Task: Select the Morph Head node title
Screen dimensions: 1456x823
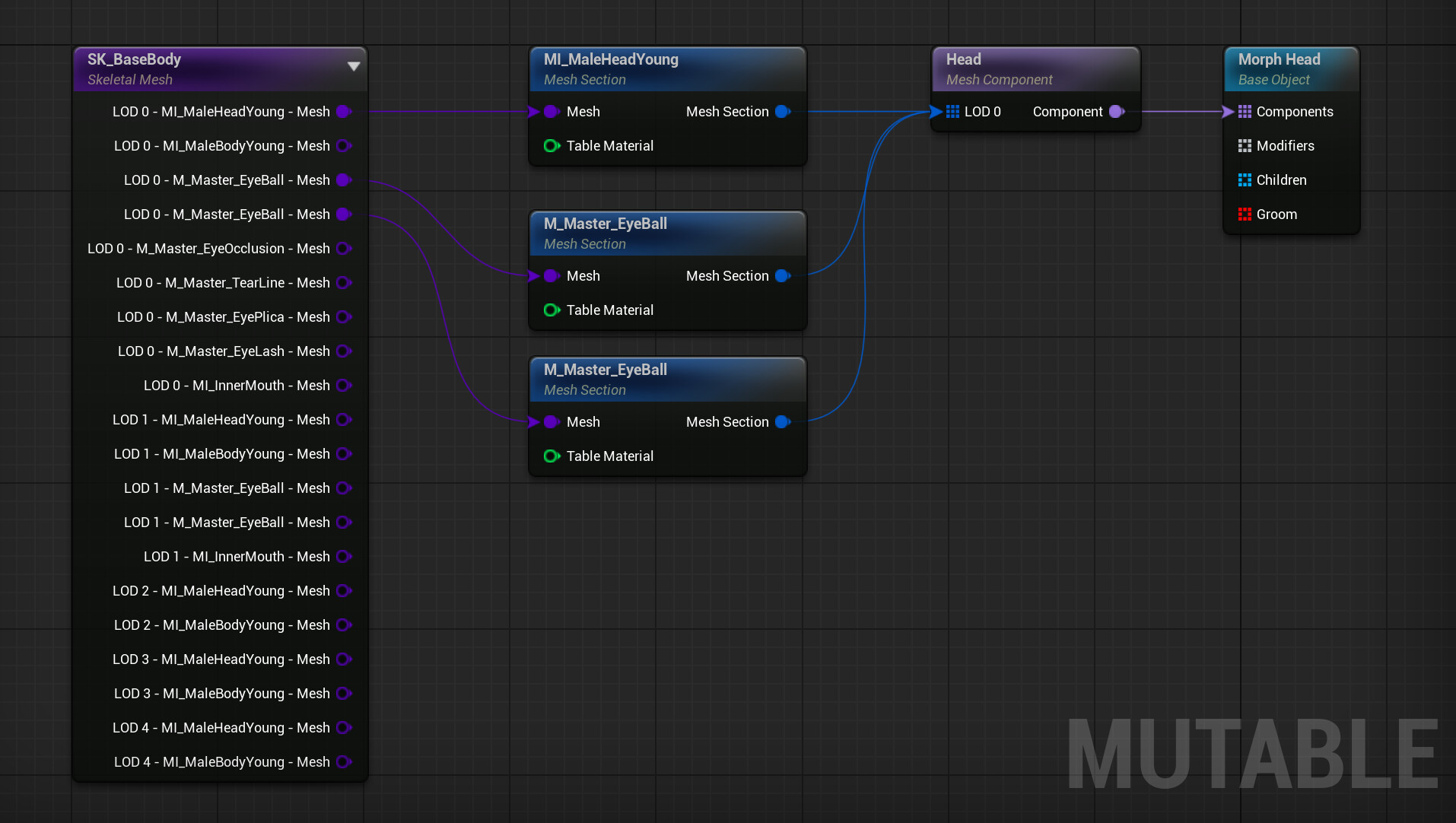Action: 1279,59
